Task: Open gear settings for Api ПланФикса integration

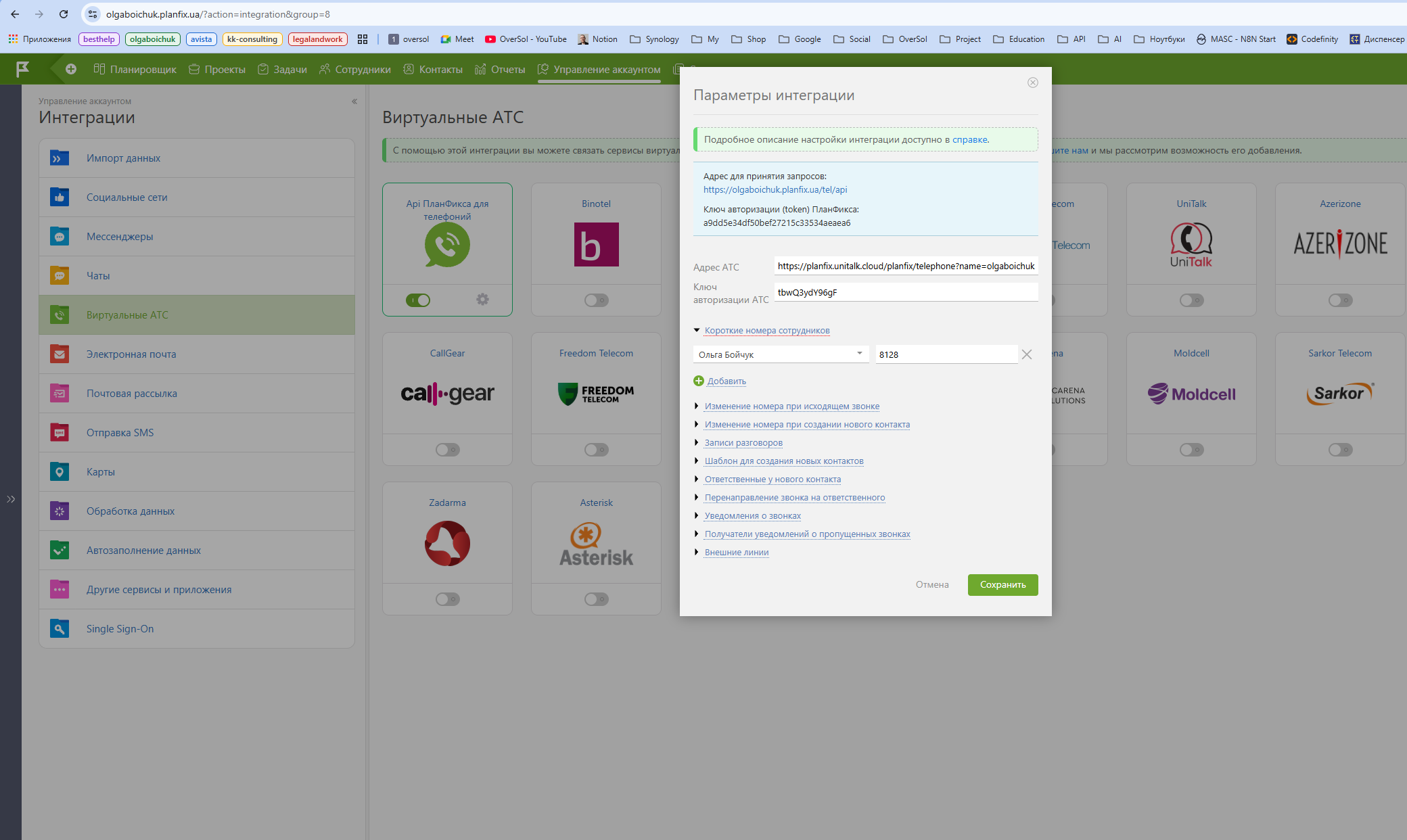Action: 482,300
